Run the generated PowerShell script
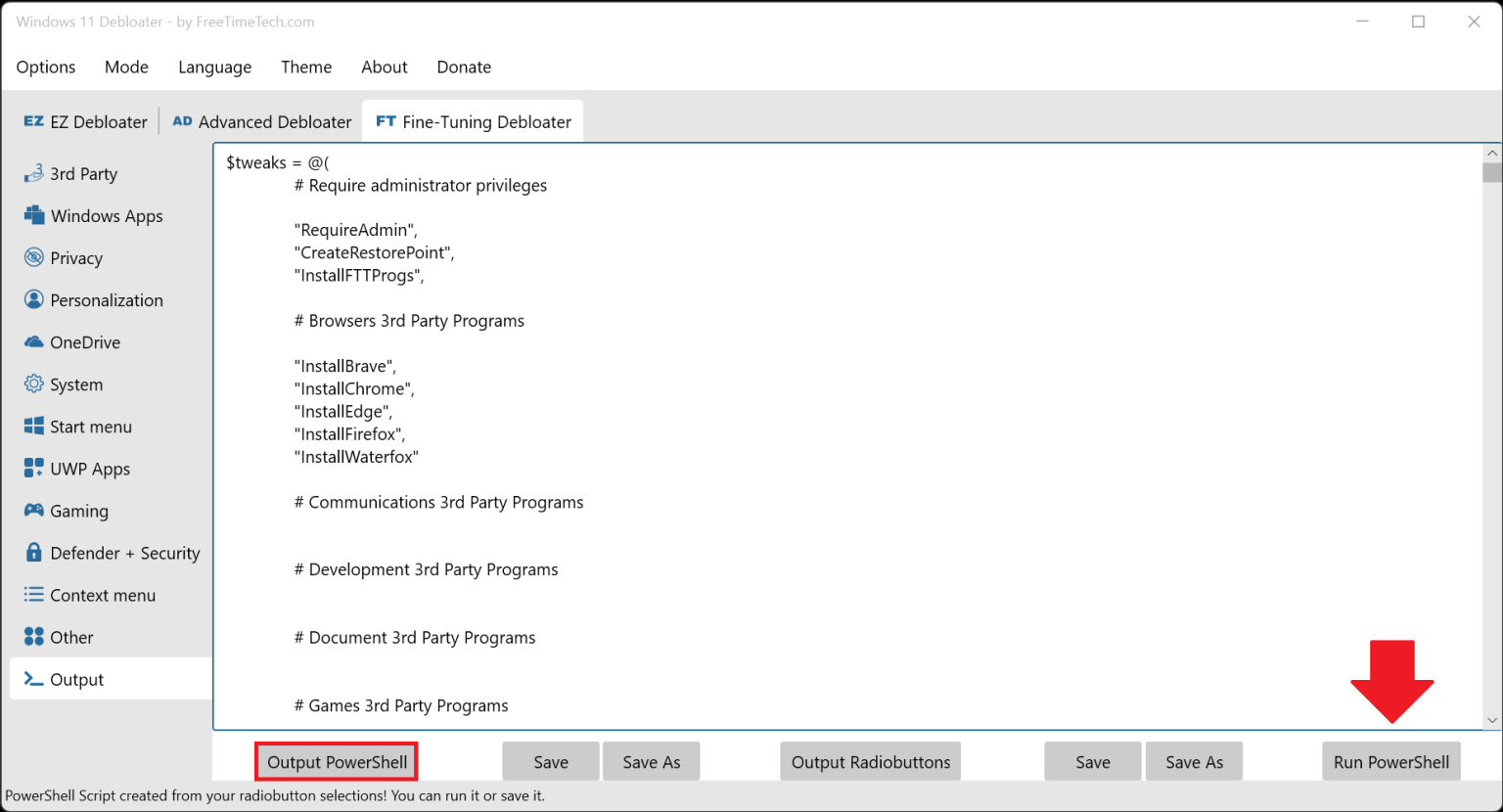Screen dimensions: 1503x812 [x=1390, y=760]
